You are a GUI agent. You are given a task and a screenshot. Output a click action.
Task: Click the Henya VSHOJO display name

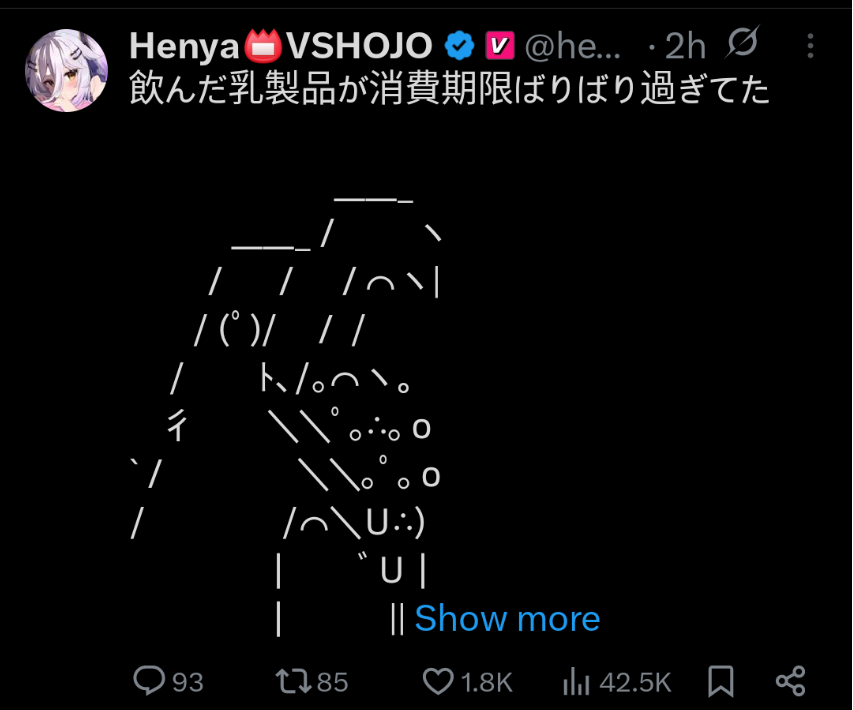(281, 46)
